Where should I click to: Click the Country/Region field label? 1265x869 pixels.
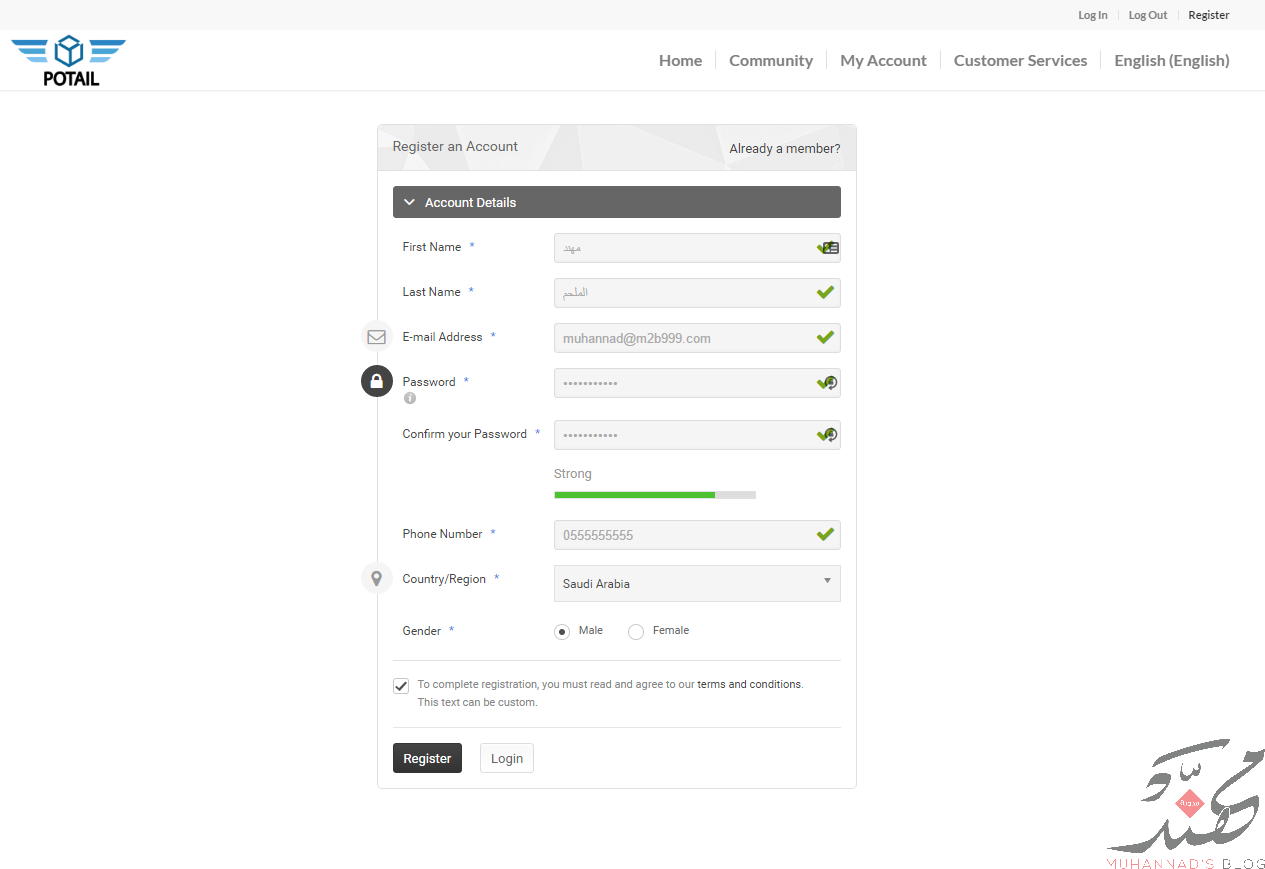click(444, 579)
